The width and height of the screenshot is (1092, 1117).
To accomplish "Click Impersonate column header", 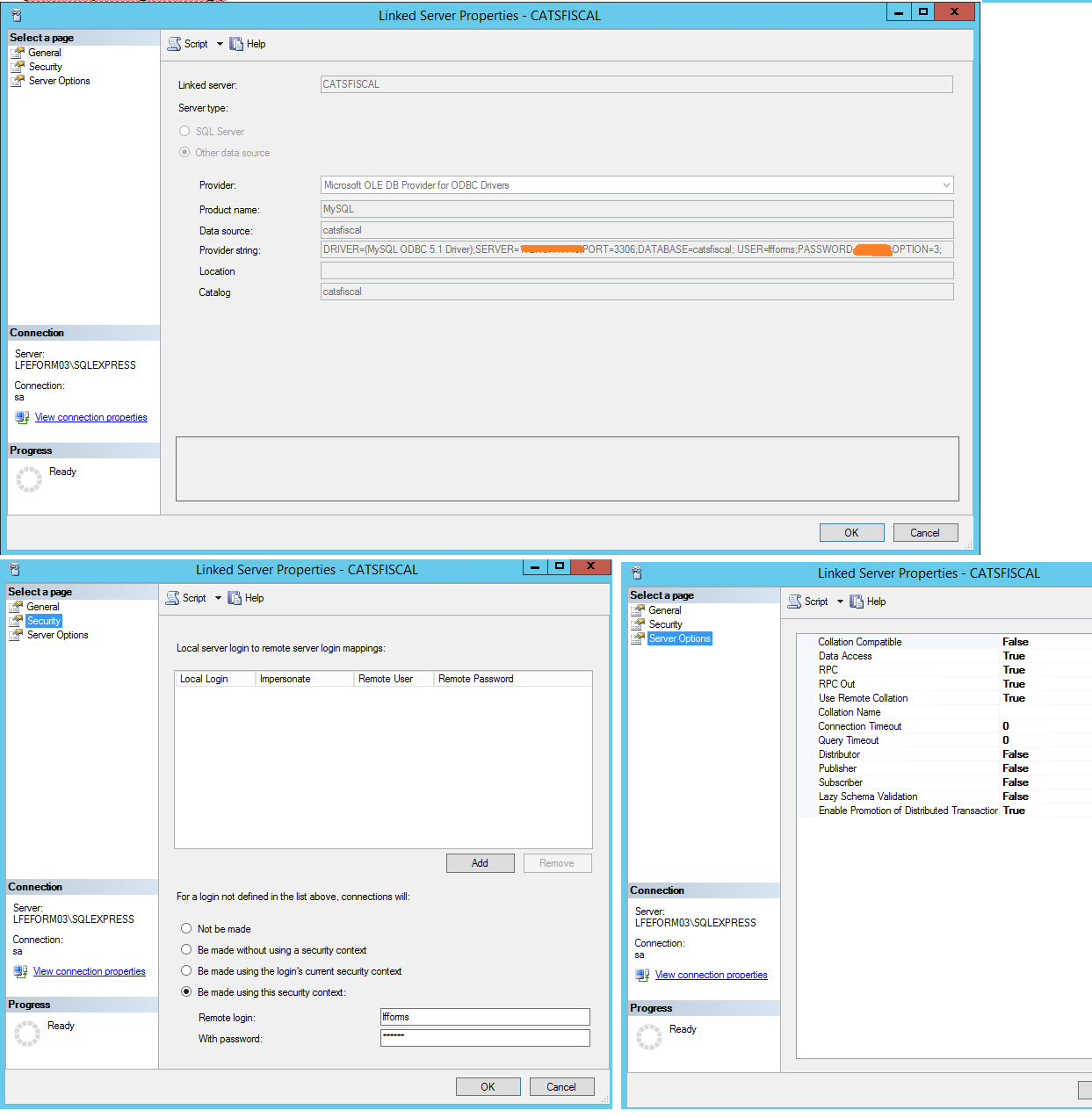I will click(305, 679).
